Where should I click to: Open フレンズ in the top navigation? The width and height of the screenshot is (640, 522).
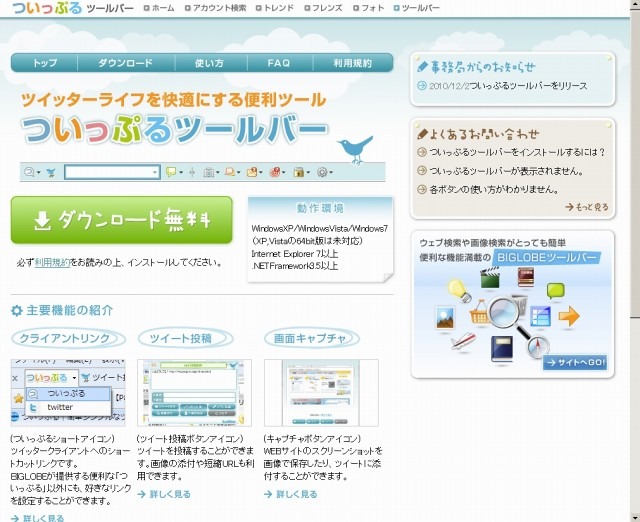tap(323, 8)
